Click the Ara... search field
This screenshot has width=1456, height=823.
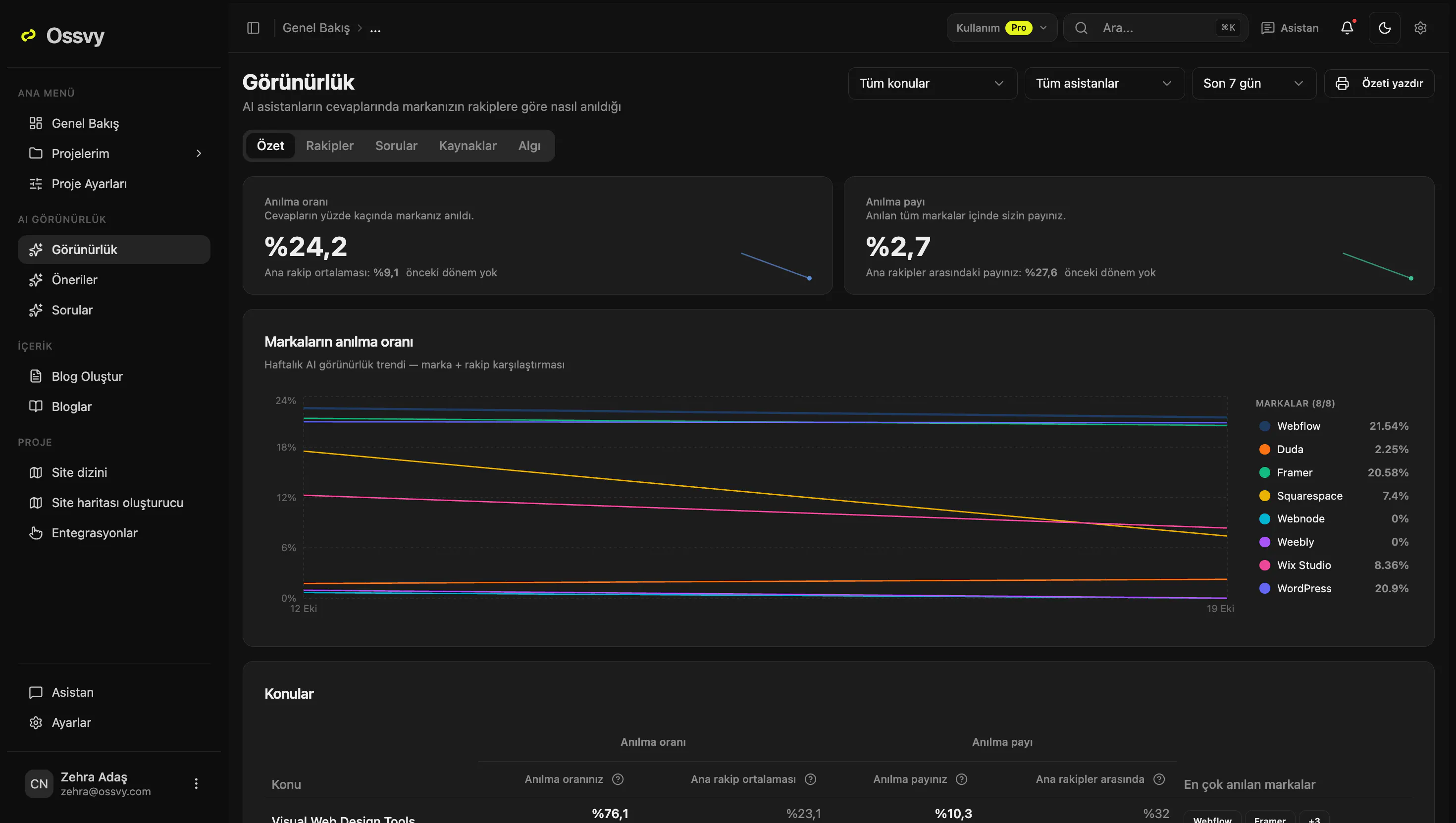1155,28
